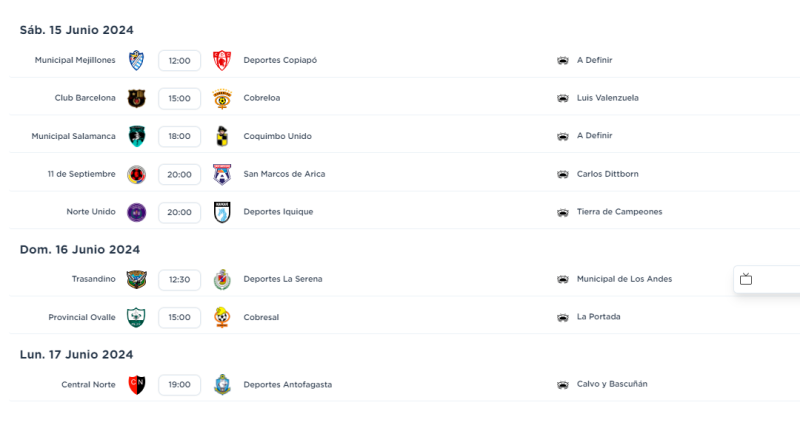This screenshot has height=428, width=800.
Task: Open the 12:00 Mejillones vs Copiapó match
Action: coord(179,60)
